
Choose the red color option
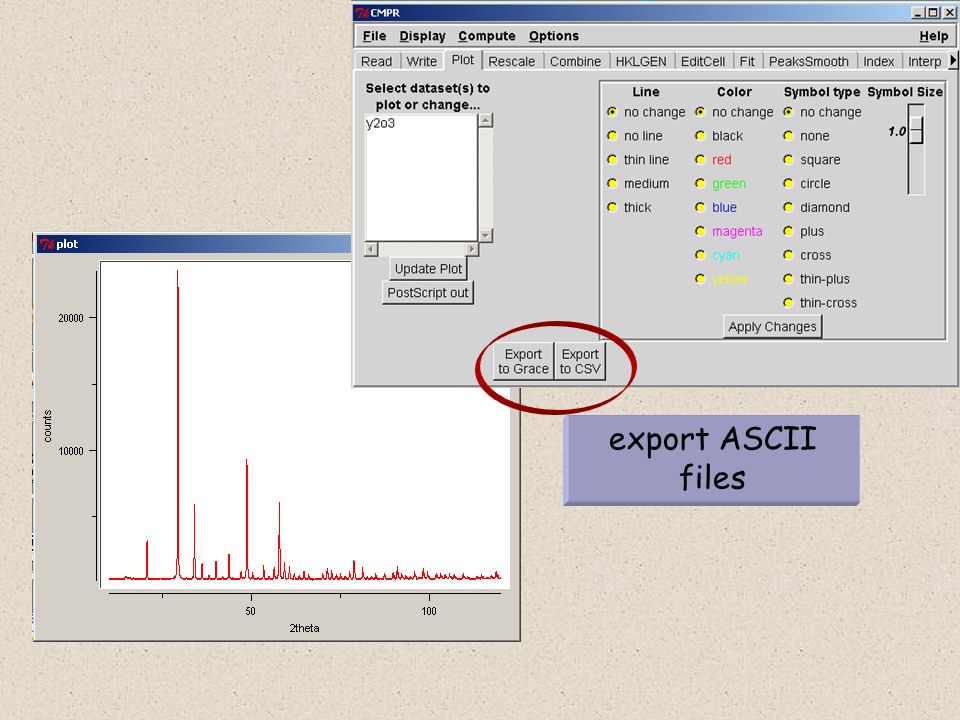coord(700,159)
